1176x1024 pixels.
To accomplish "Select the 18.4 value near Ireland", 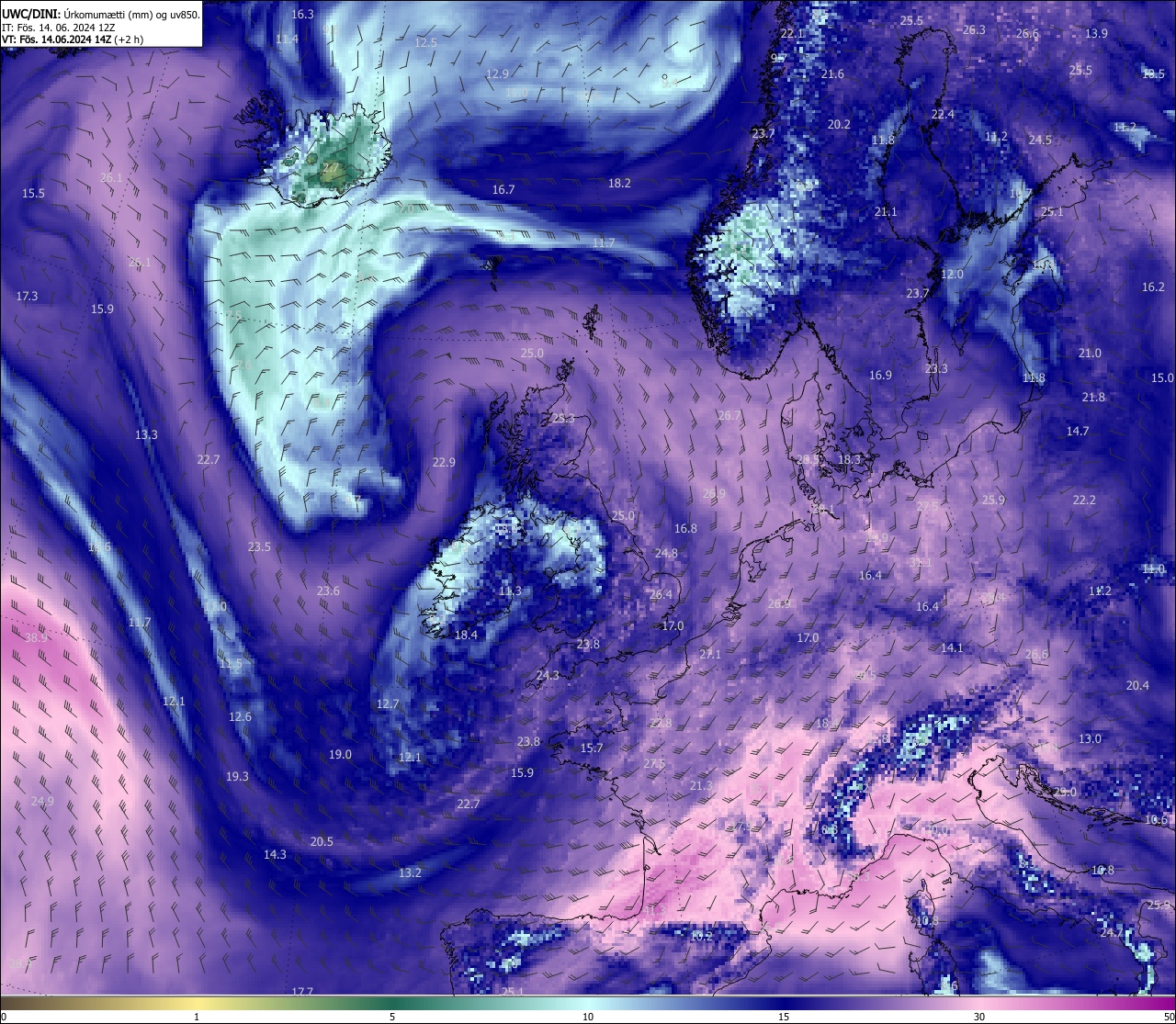I will click(466, 636).
